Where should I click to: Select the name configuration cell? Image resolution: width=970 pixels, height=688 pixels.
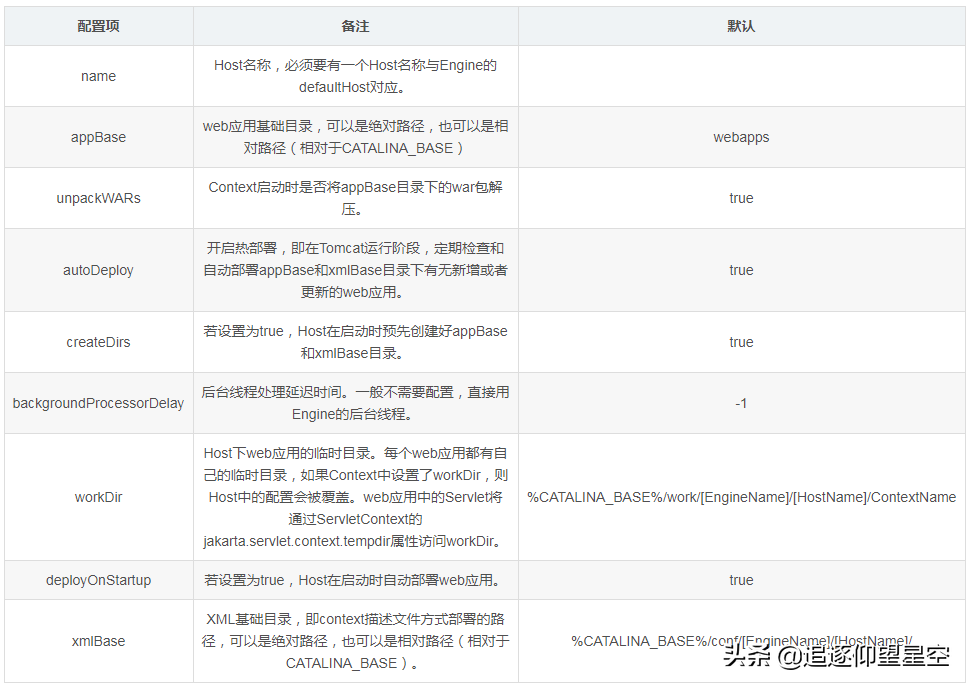pos(98,76)
